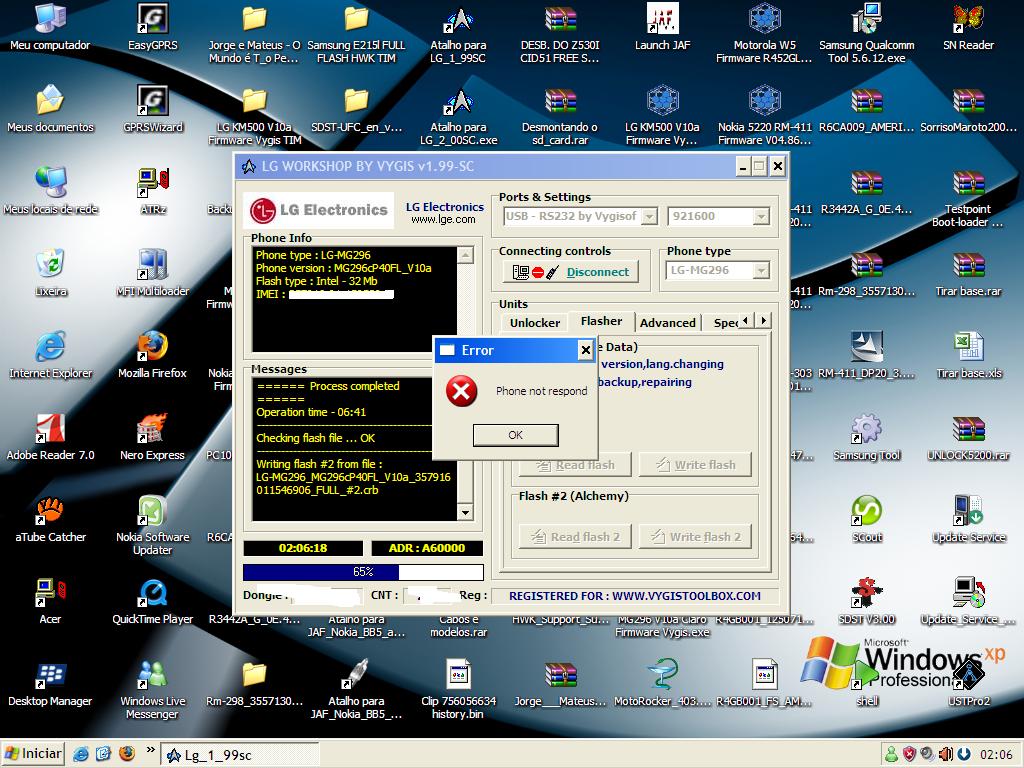The image size is (1024, 768).
Task: Launch Firefox from quick launch bar
Action: click(x=127, y=754)
